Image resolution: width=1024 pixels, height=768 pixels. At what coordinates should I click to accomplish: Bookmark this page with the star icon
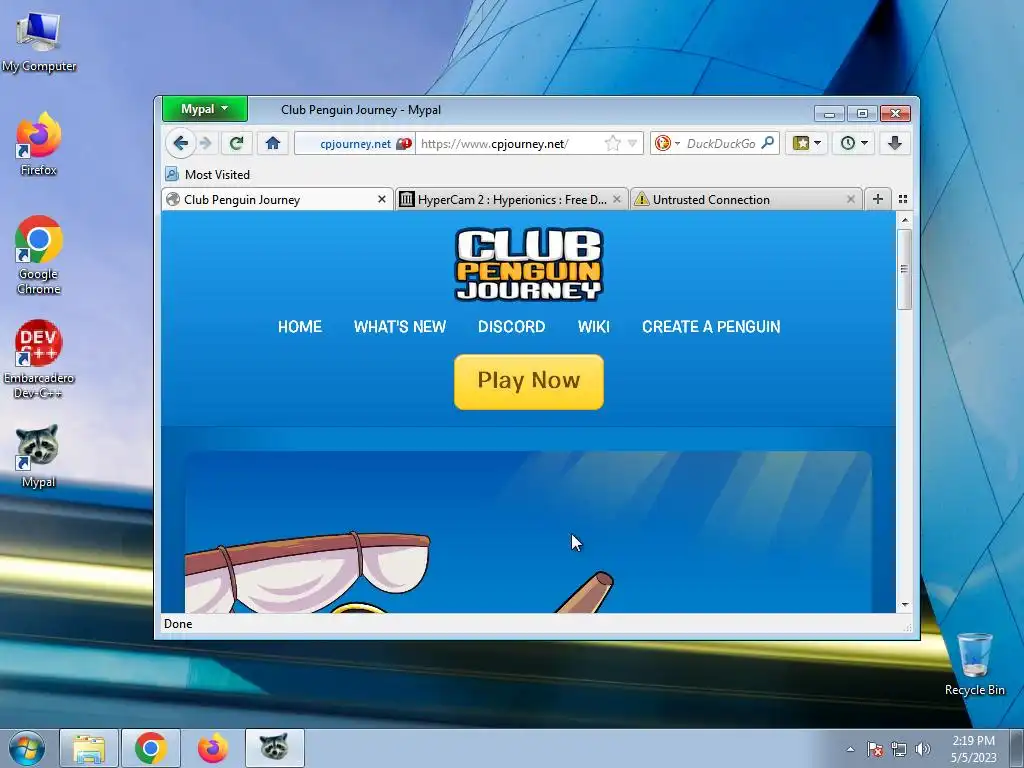click(x=613, y=143)
